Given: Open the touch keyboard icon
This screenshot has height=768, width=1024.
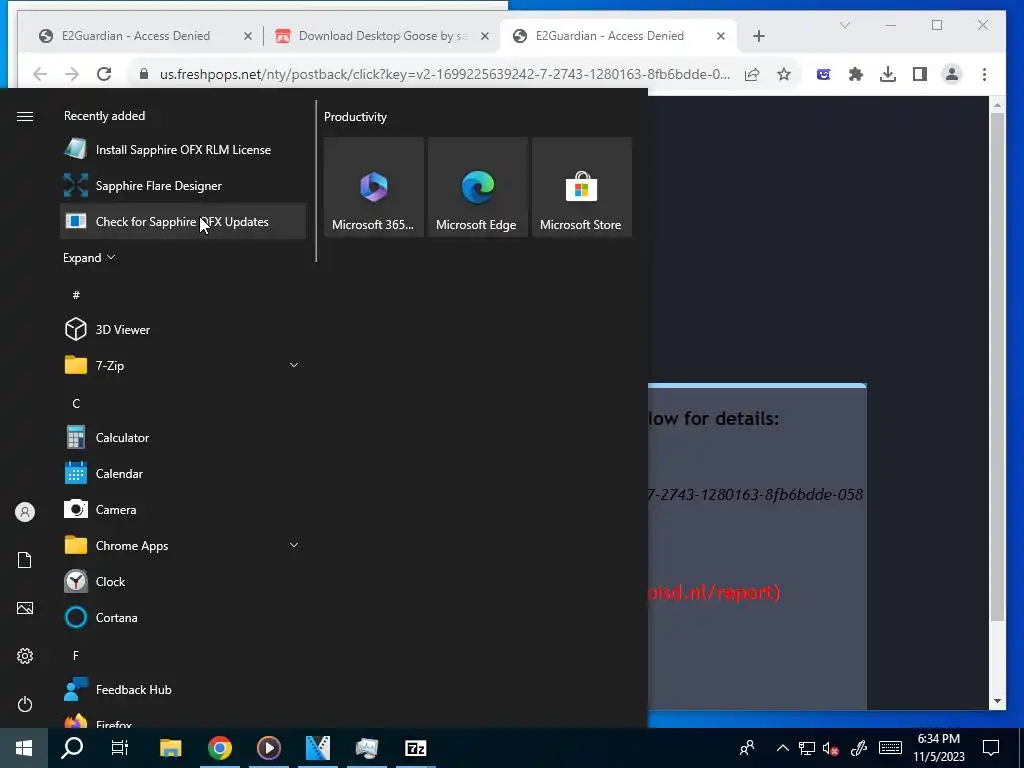Looking at the screenshot, I should (x=890, y=748).
